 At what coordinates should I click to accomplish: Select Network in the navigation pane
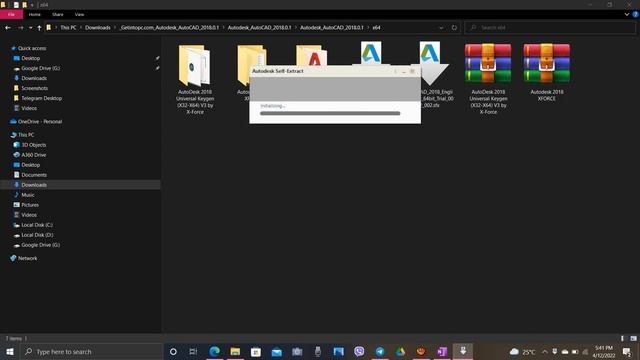tap(27, 258)
